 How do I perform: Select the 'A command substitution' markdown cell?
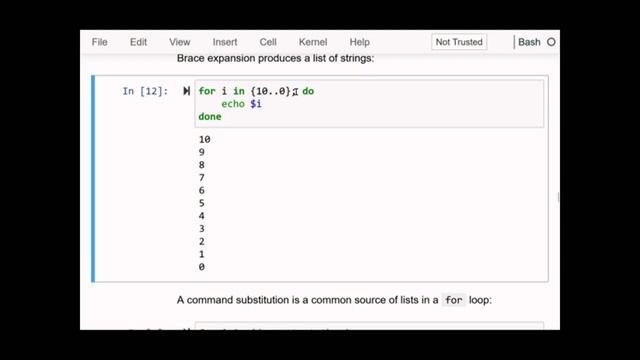(334, 300)
